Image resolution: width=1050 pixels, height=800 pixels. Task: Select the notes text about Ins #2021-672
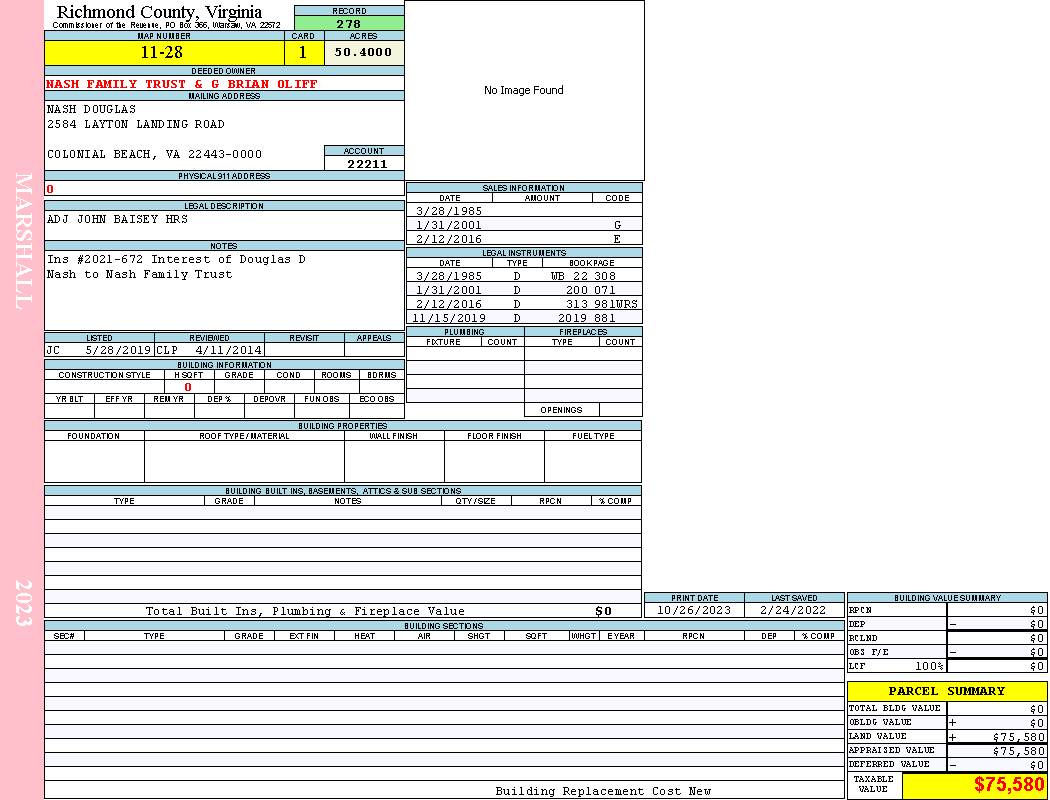(x=176, y=267)
